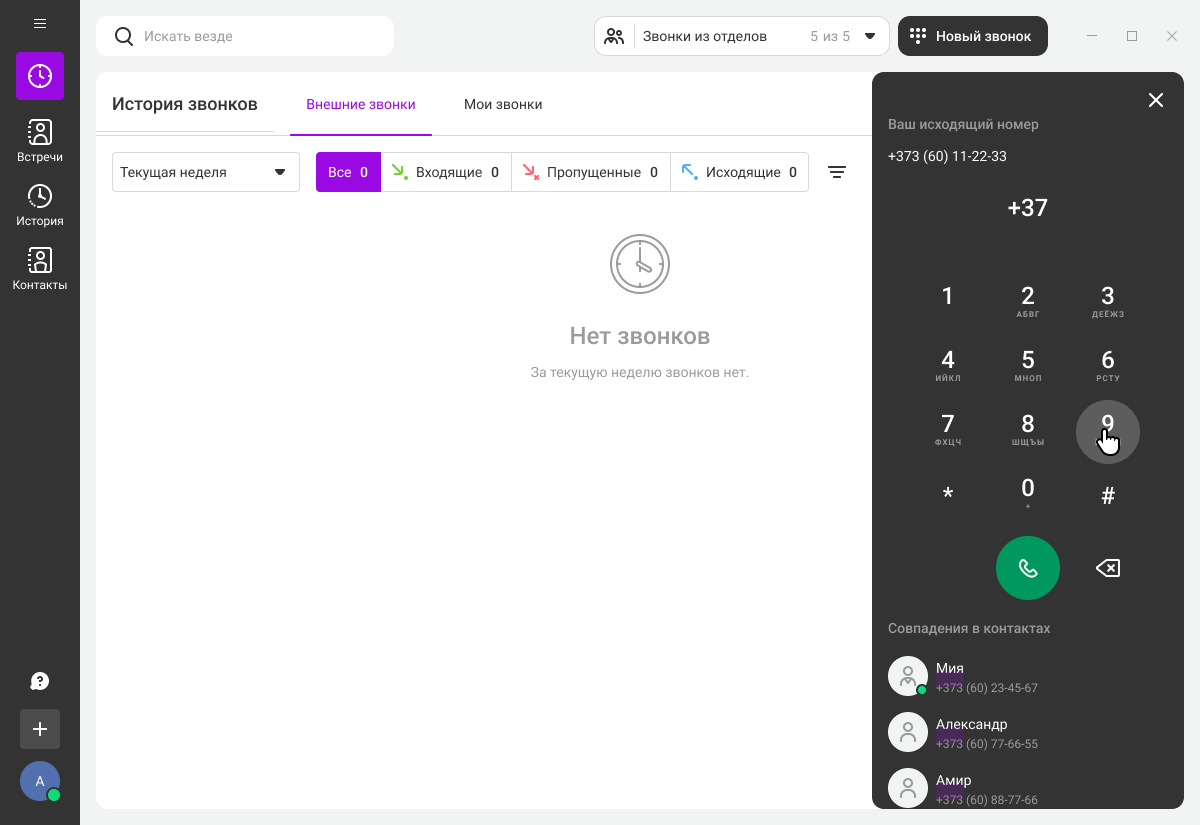Switch to the Мои звонки tab
Screen dimensions: 1200x825
[503, 104]
